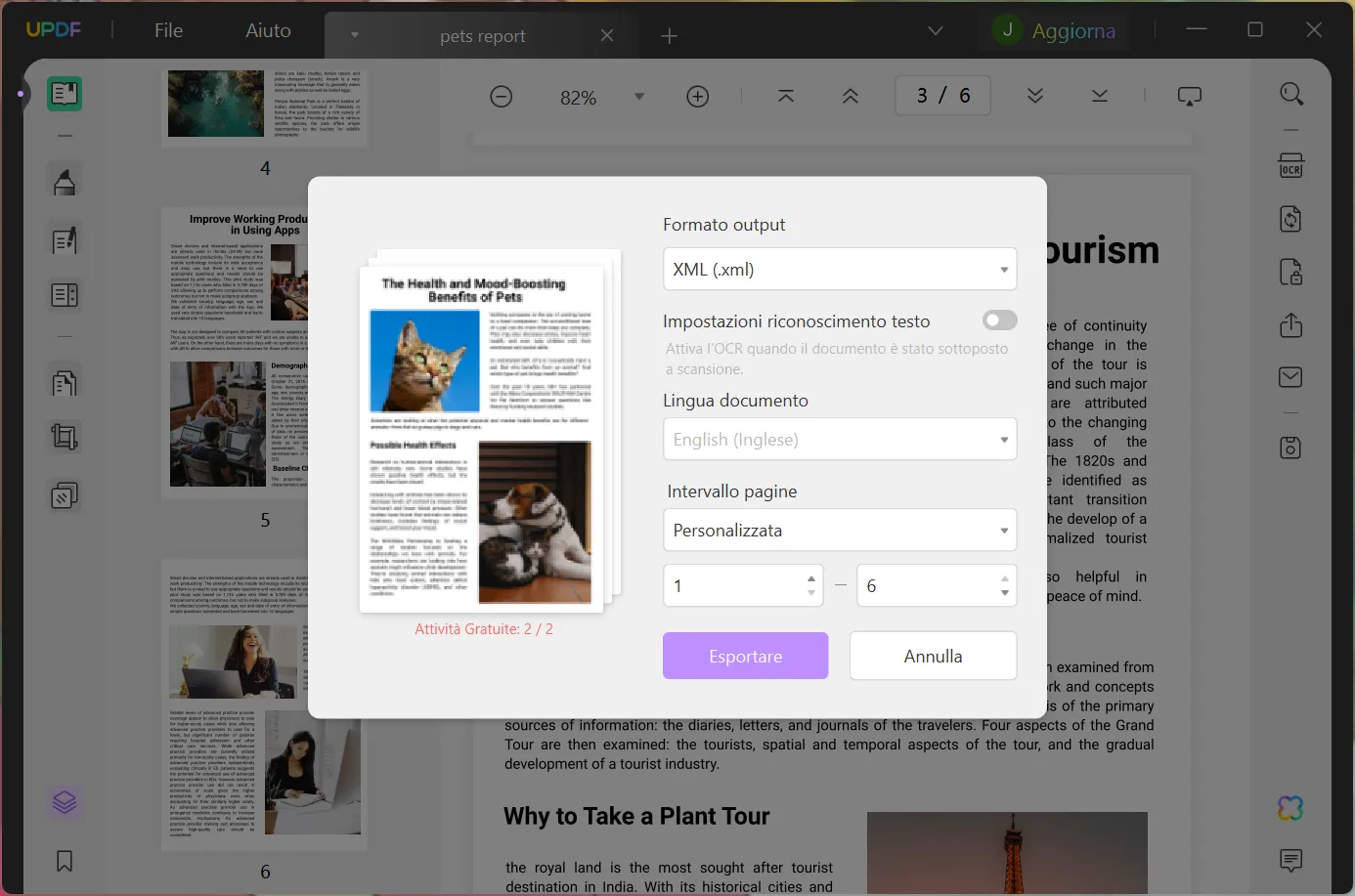Add a new tab

[x=670, y=36]
